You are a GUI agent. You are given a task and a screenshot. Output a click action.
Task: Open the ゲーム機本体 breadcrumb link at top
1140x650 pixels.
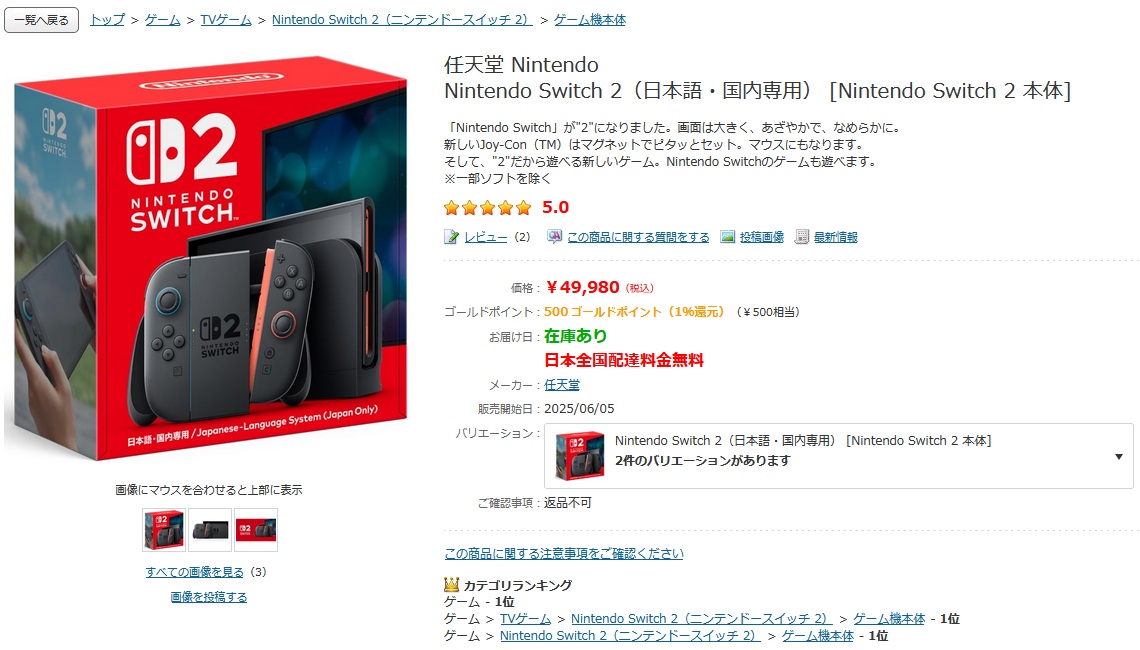pos(590,20)
